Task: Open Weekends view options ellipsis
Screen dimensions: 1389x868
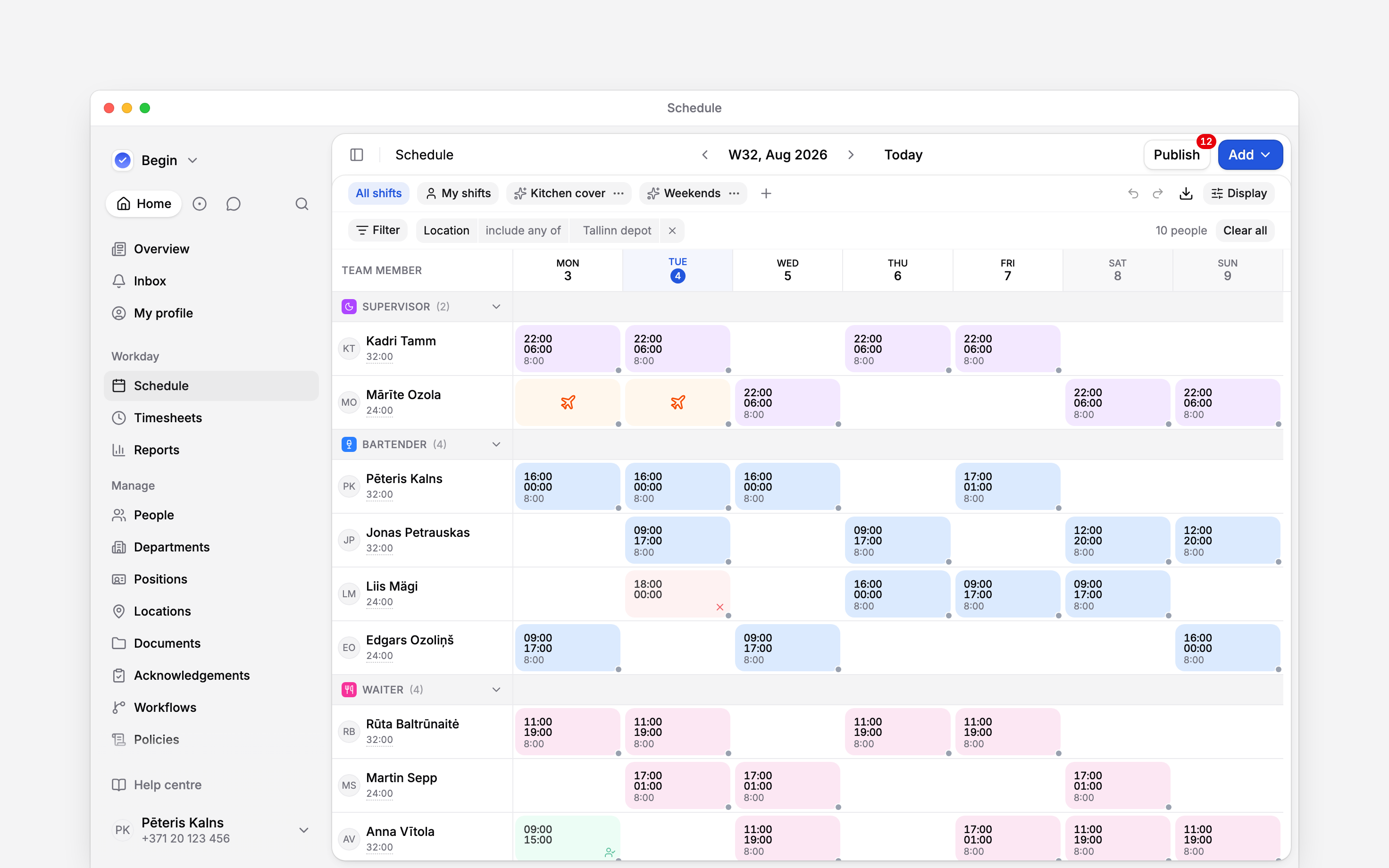Action: (734, 193)
